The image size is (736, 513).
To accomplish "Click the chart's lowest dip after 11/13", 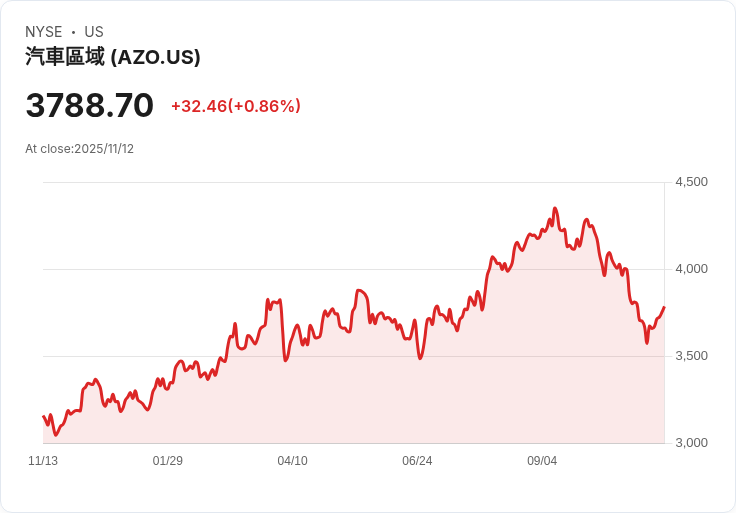I will pyautogui.click(x=56, y=435).
